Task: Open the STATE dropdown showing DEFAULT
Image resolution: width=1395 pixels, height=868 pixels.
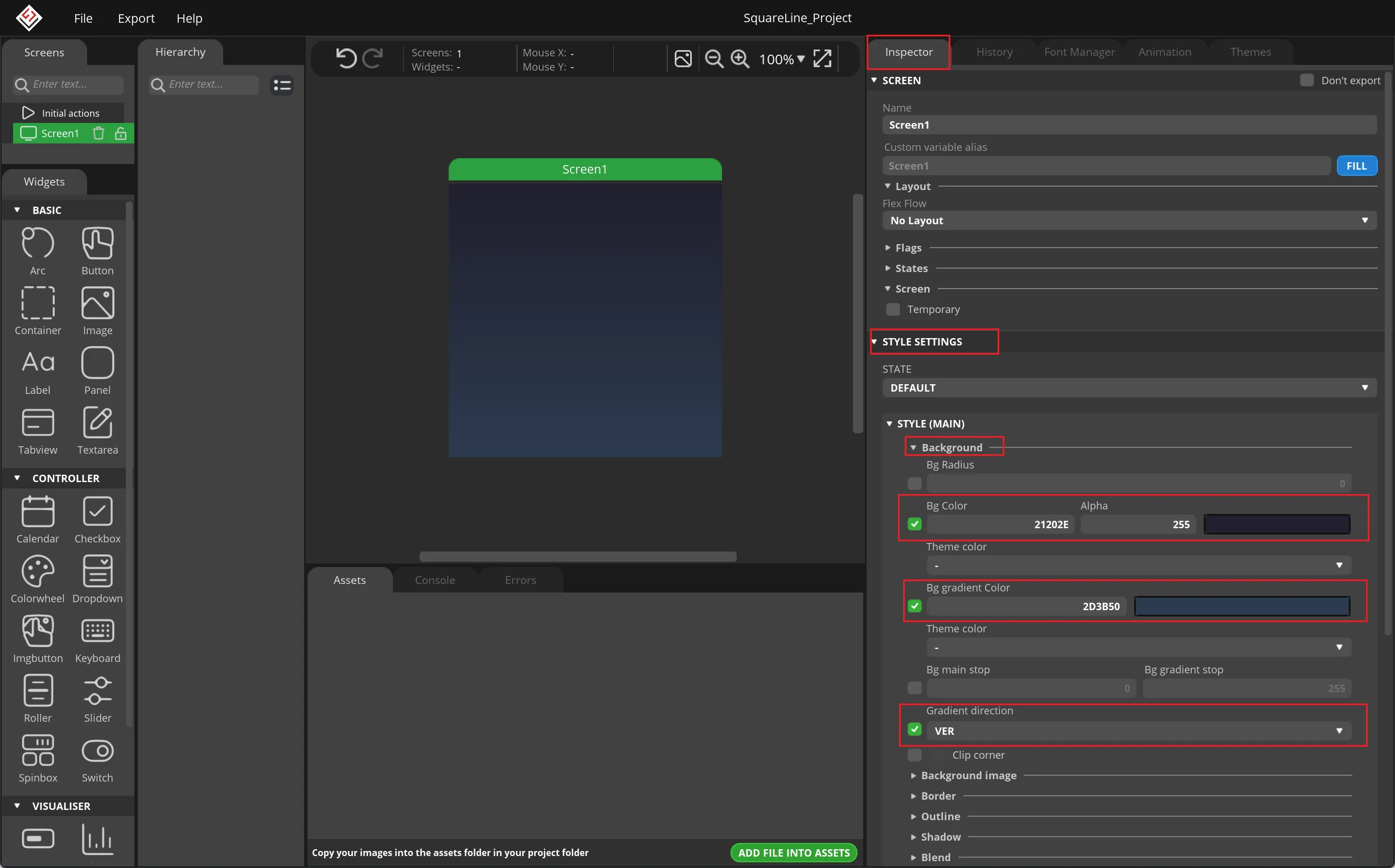Action: (x=1129, y=388)
